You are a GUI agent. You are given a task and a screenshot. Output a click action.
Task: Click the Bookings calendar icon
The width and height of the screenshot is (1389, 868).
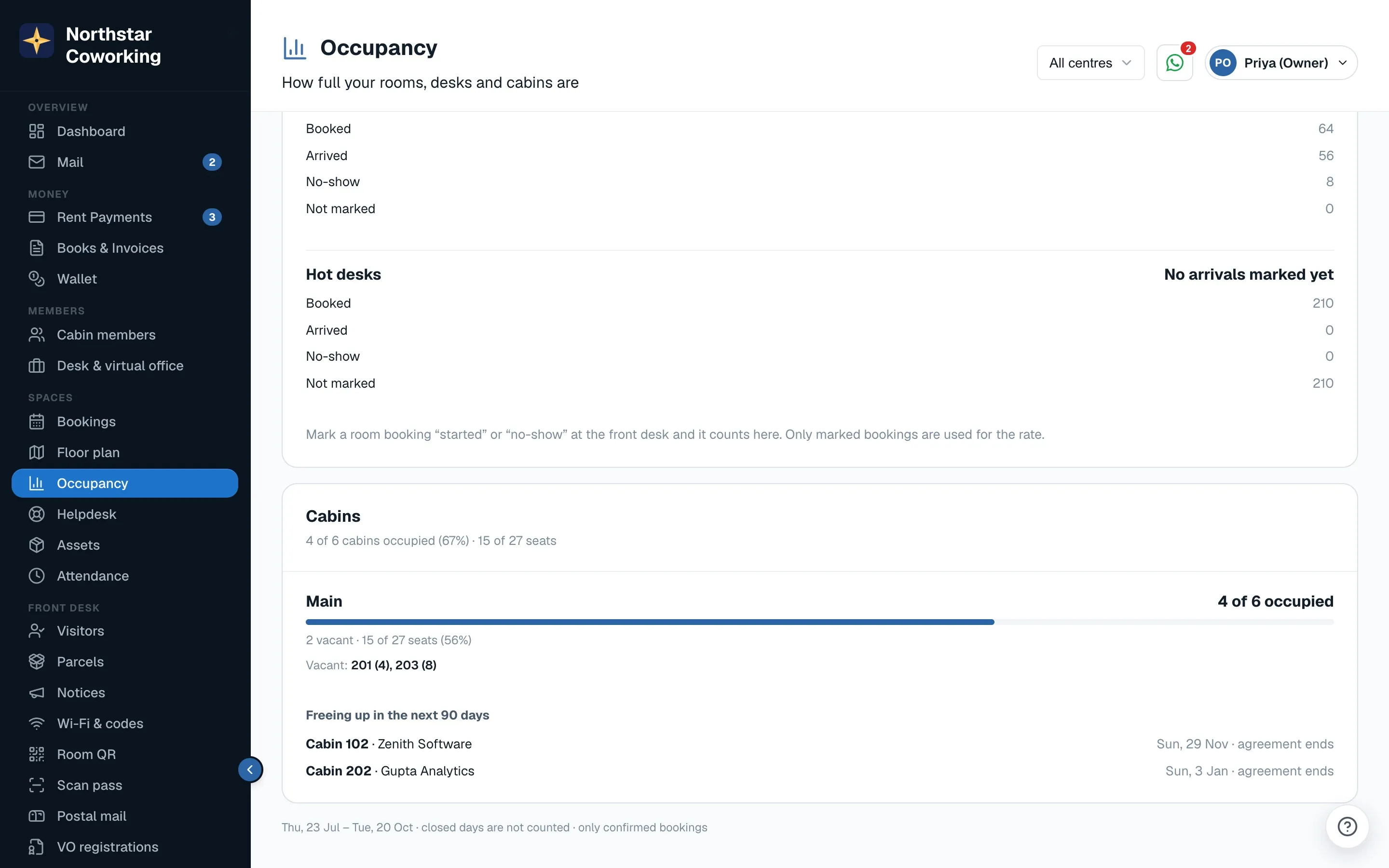37,421
